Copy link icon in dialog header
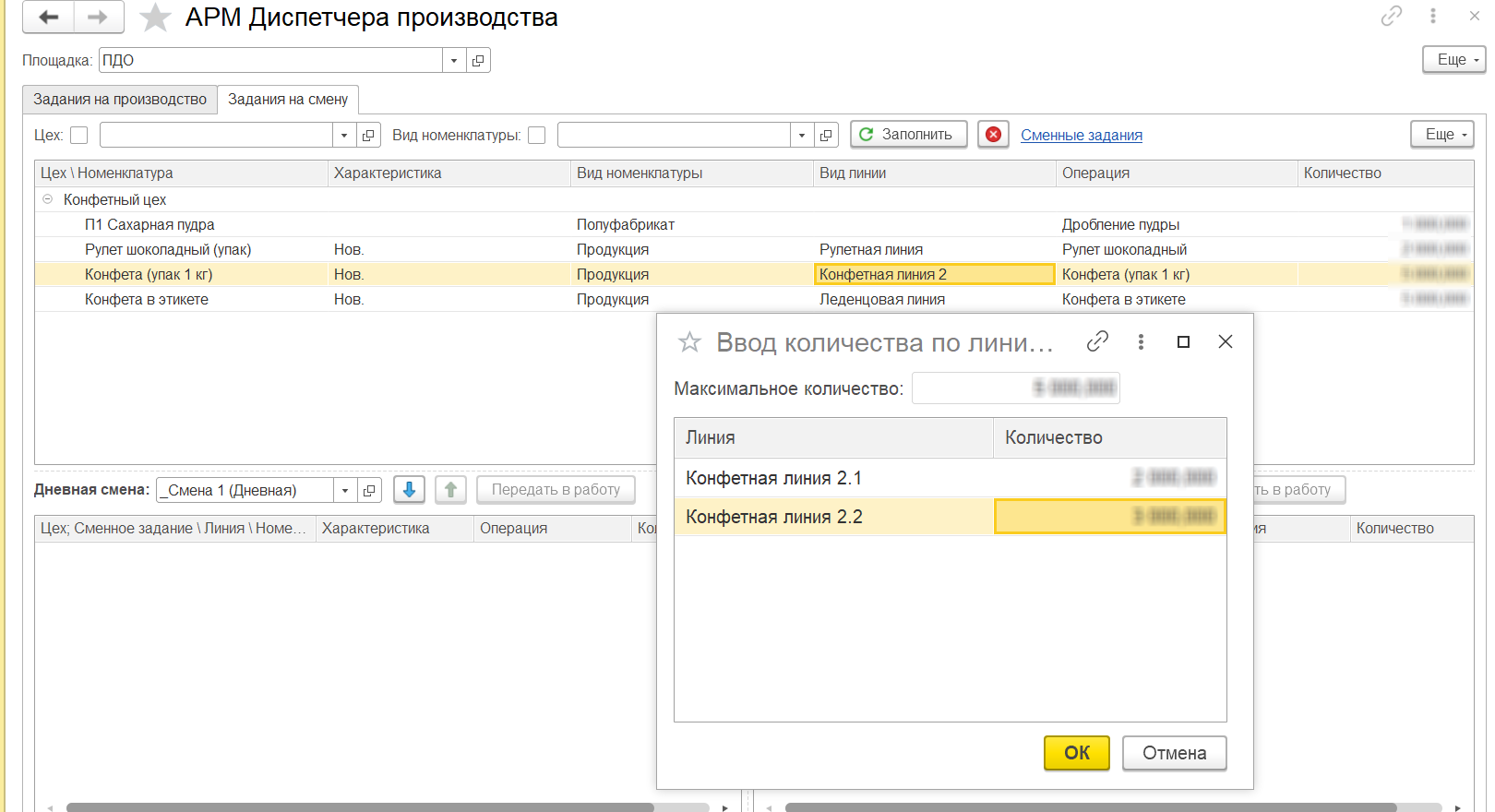1495x812 pixels. 1097,341
